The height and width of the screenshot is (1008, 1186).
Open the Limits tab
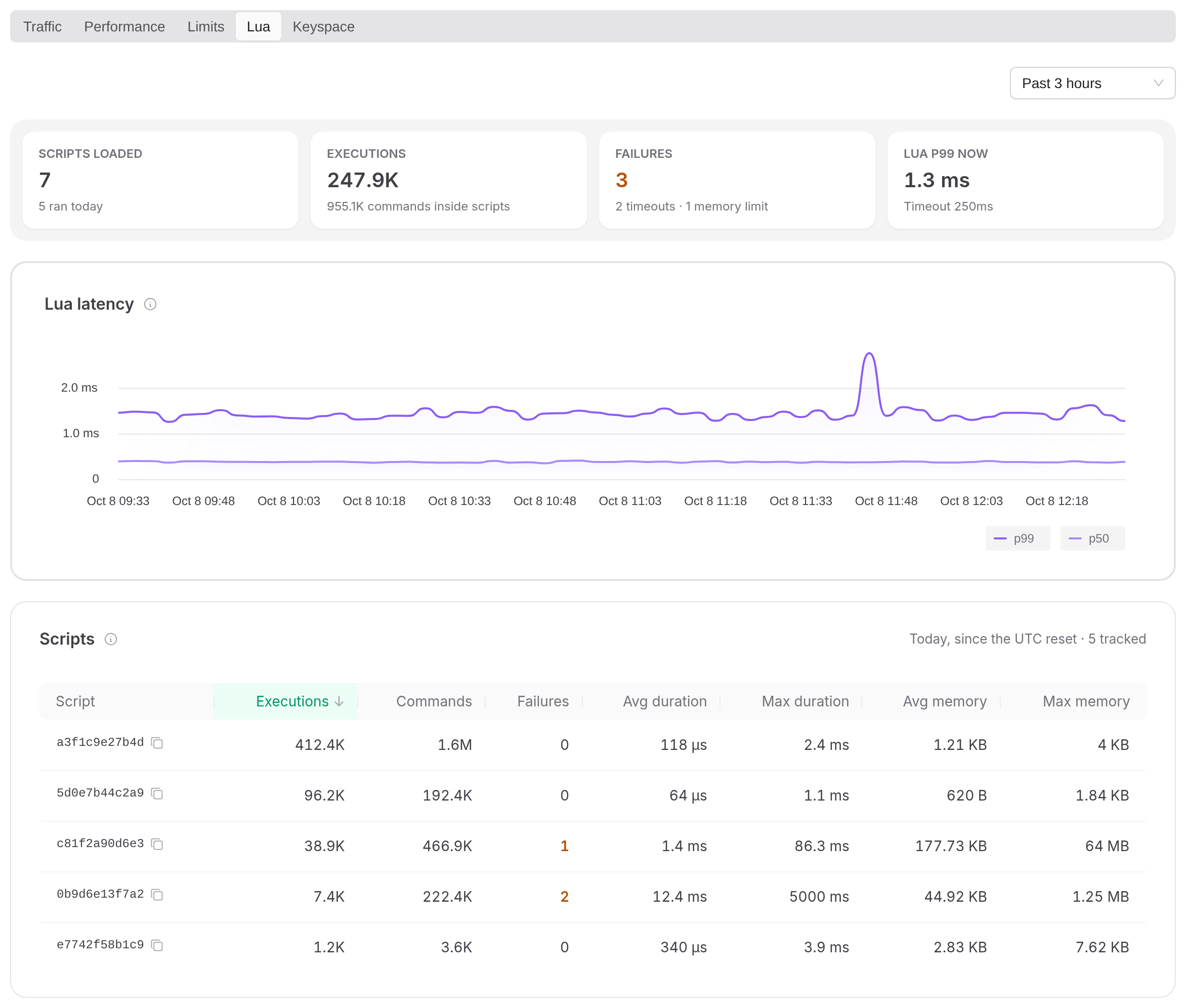click(205, 27)
